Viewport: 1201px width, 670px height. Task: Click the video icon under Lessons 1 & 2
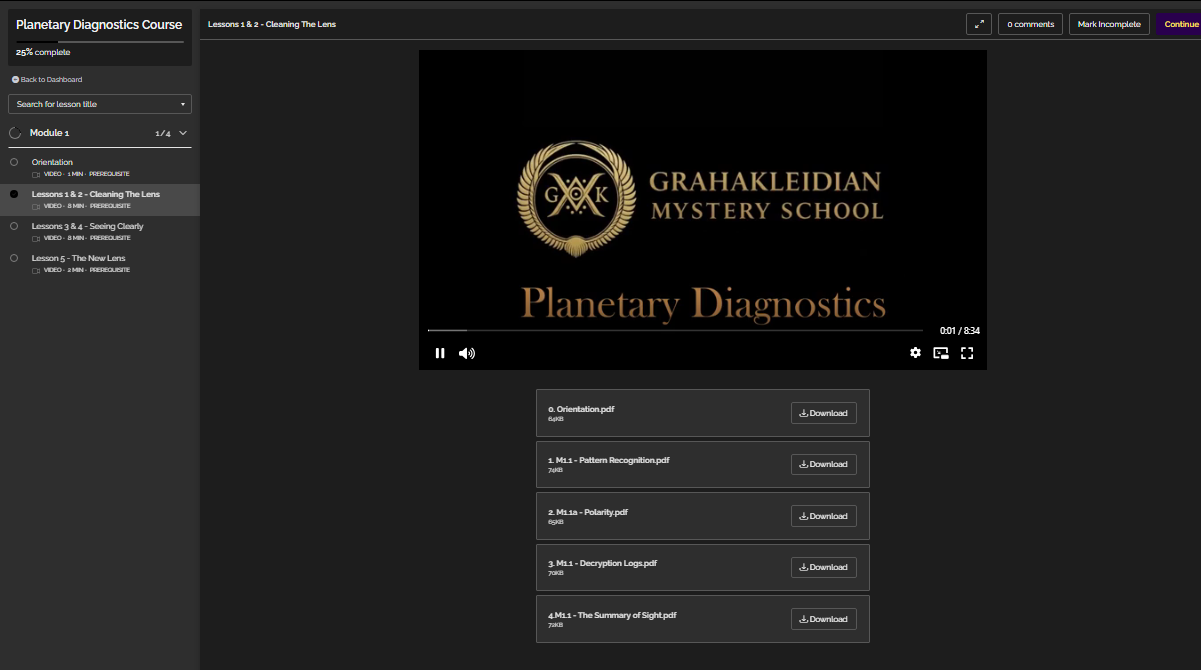tap(36, 206)
